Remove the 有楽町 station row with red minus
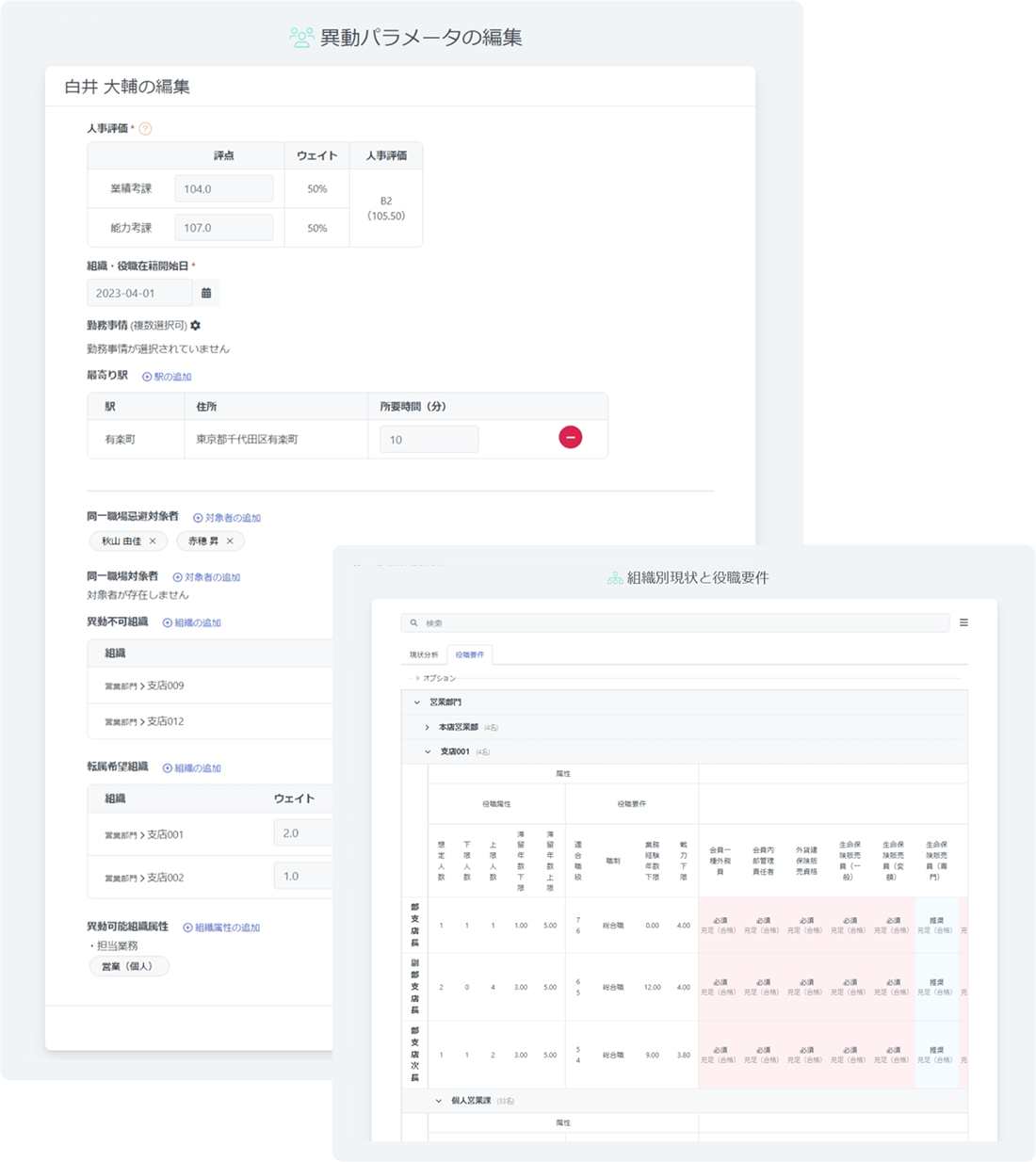 pyautogui.click(x=570, y=437)
